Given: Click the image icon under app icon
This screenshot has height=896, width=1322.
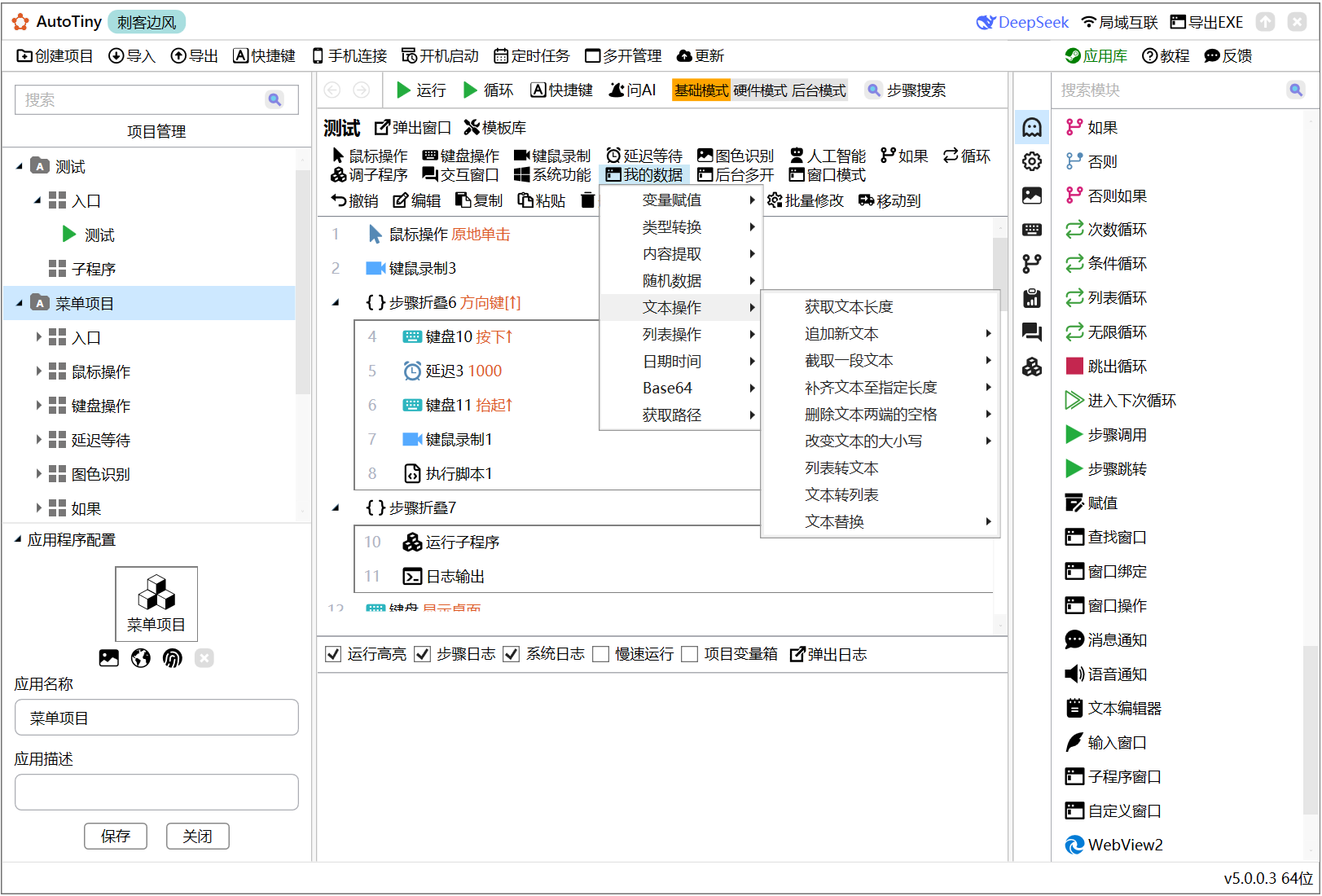Looking at the screenshot, I should pyautogui.click(x=109, y=658).
